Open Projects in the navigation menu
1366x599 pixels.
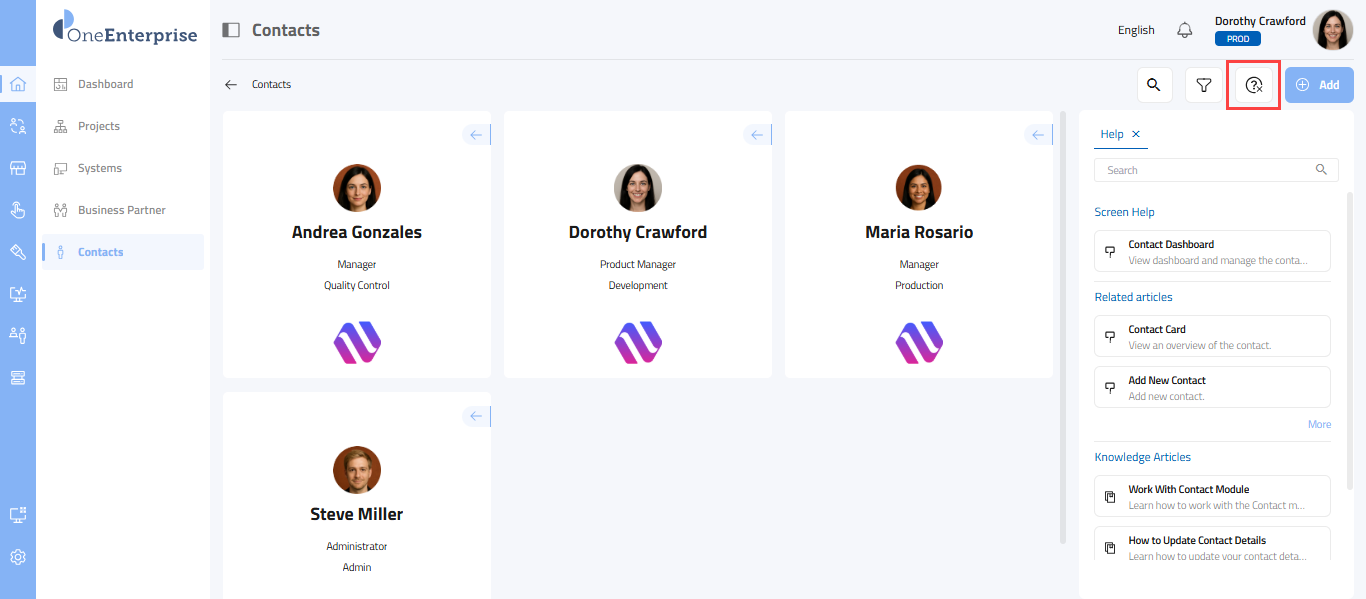tap(98, 126)
